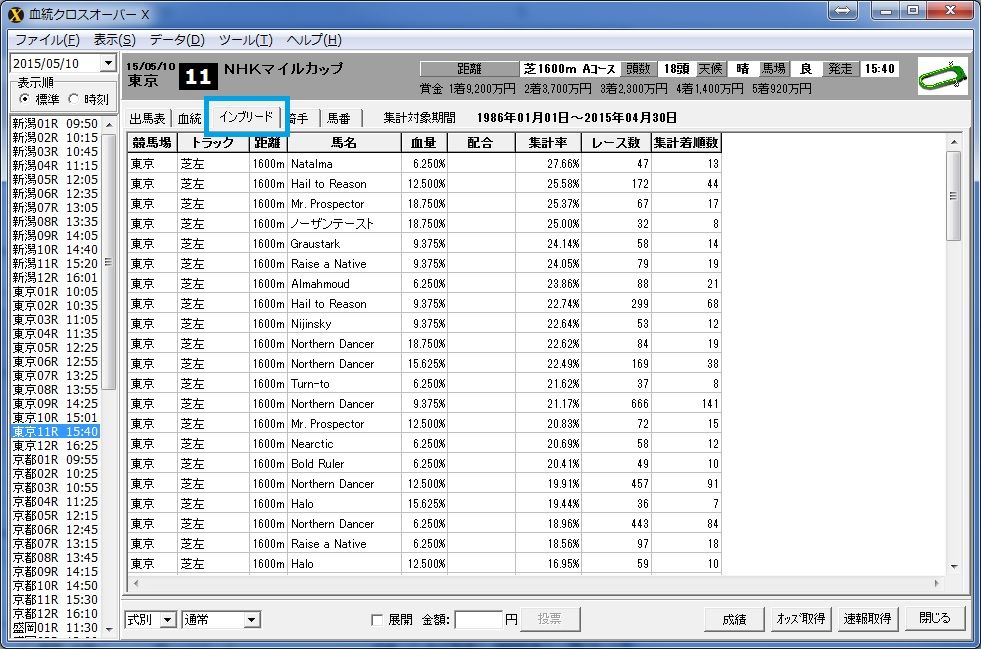
Task: Sort by the 配合 column header
Action: (x=480, y=143)
